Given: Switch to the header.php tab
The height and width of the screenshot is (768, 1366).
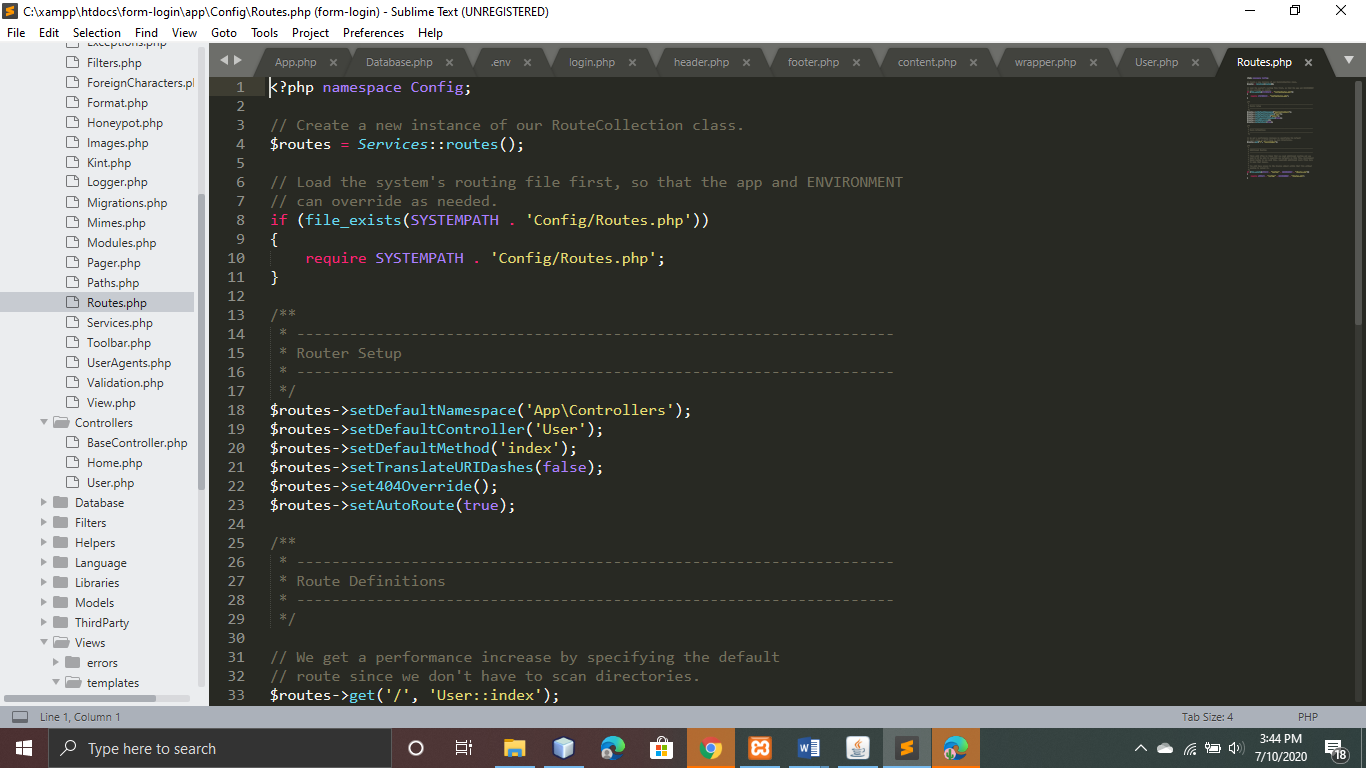Looking at the screenshot, I should [x=701, y=62].
